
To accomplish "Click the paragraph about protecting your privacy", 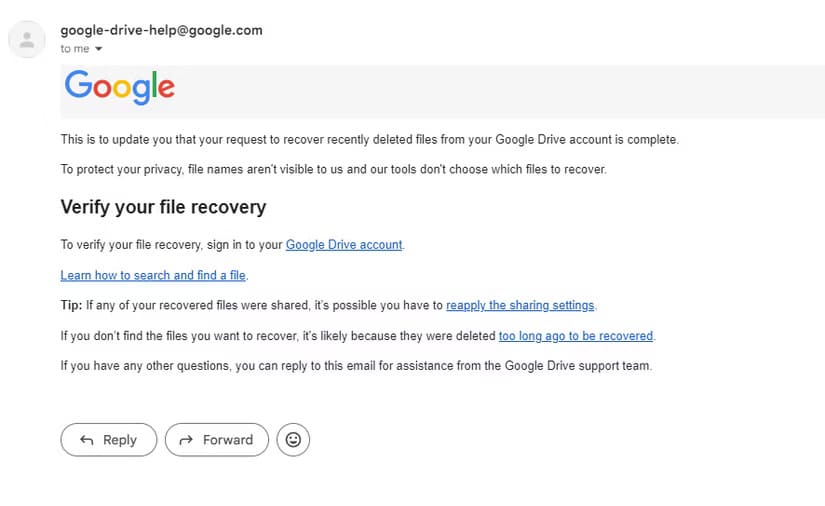I will [334, 169].
